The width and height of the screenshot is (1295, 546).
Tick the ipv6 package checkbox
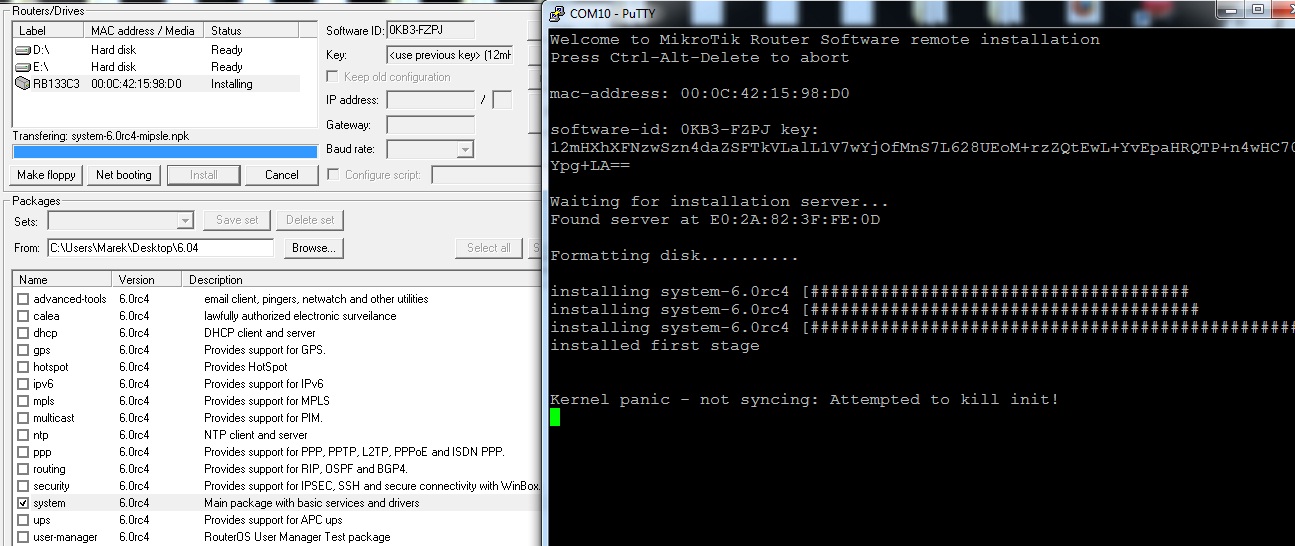[x=23, y=384]
